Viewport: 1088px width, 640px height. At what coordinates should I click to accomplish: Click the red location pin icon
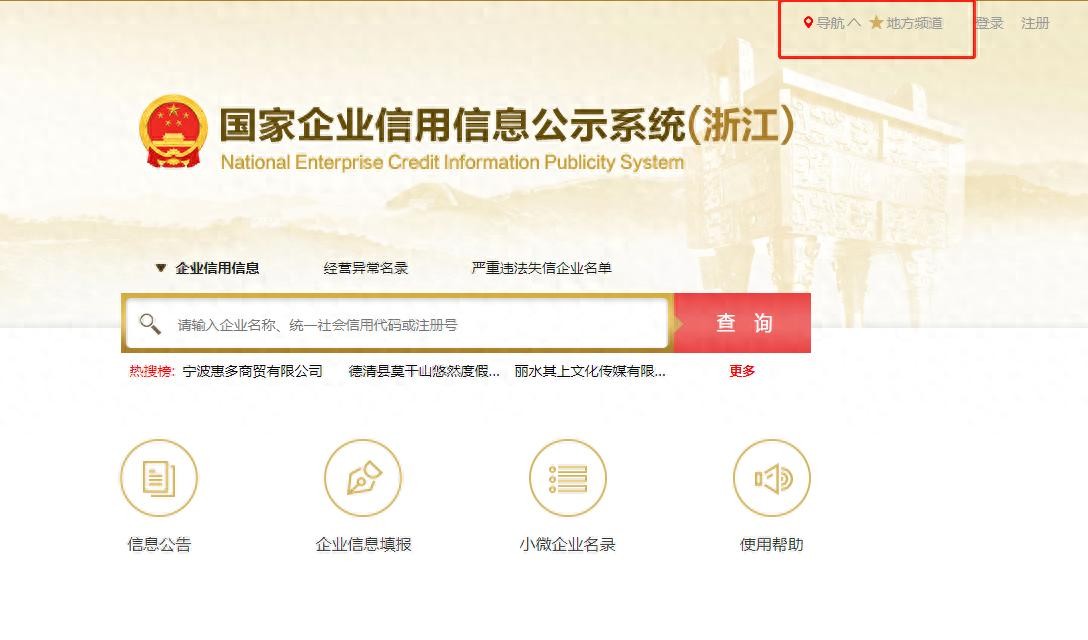point(808,23)
